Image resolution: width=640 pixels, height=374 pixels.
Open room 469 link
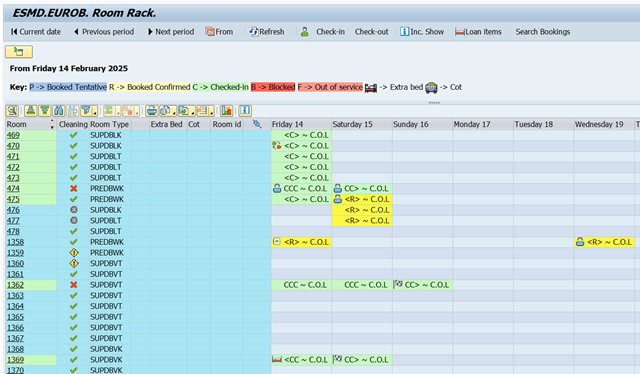tap(13, 135)
